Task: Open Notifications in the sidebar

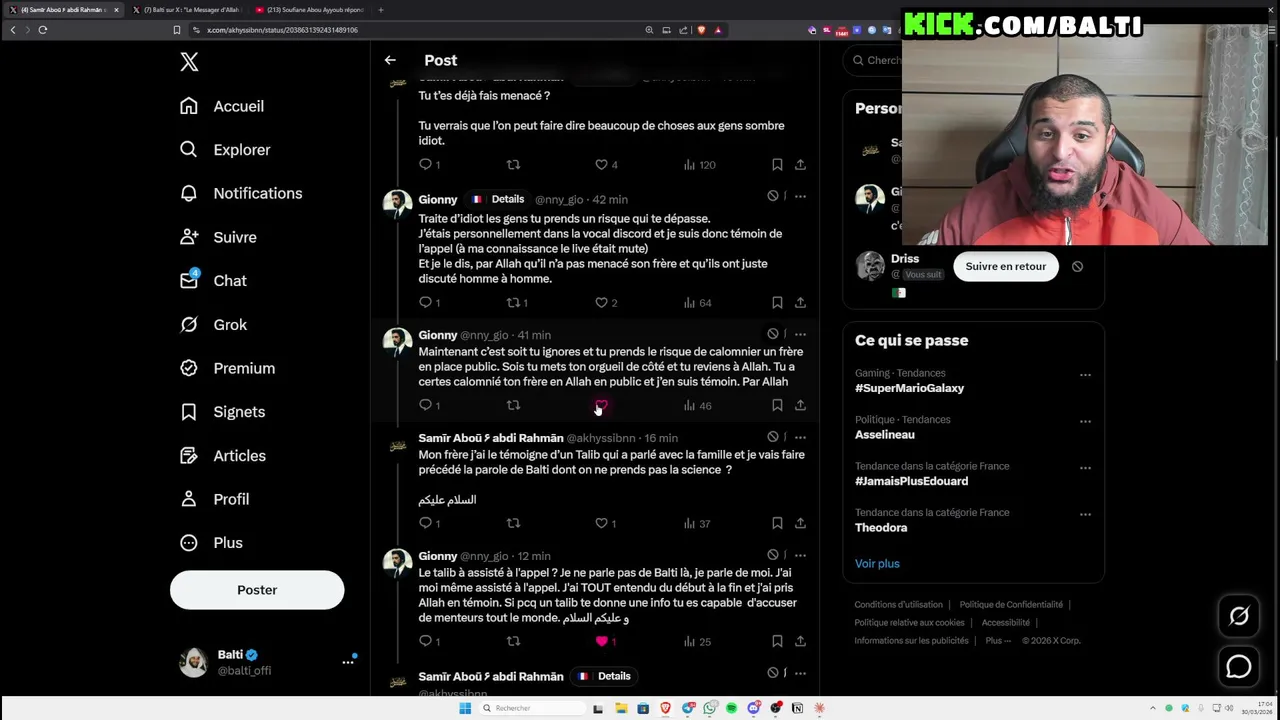Action: [241, 193]
